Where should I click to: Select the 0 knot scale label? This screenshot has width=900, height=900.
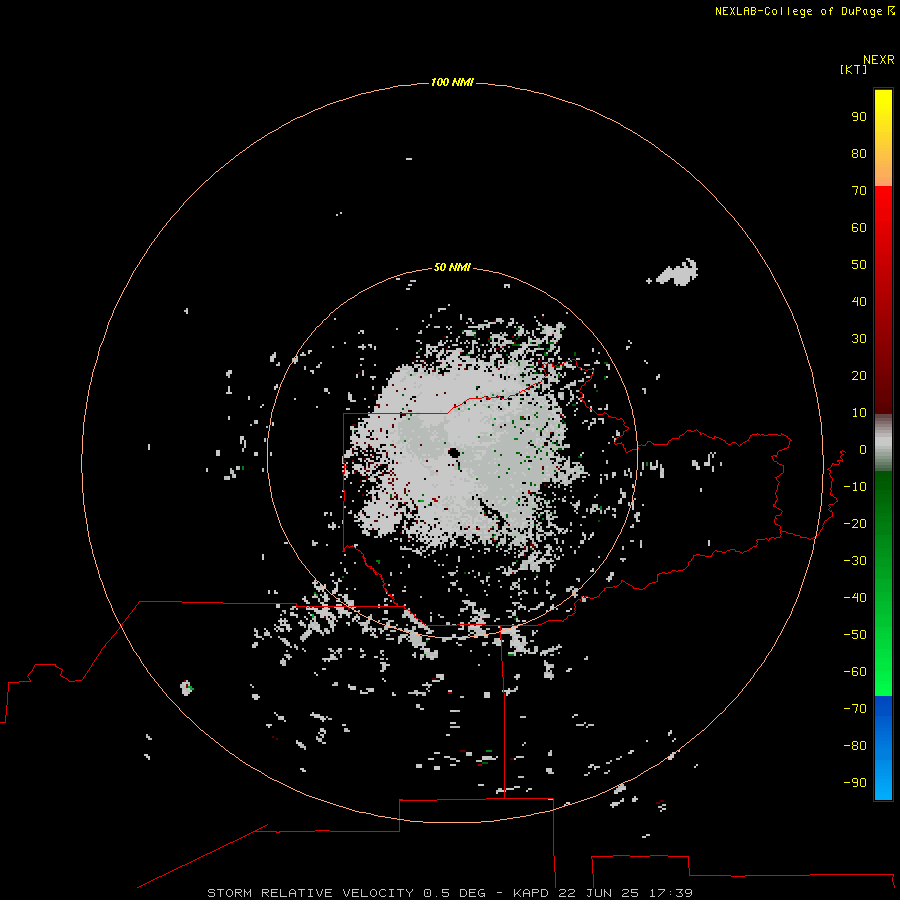pyautogui.click(x=863, y=449)
